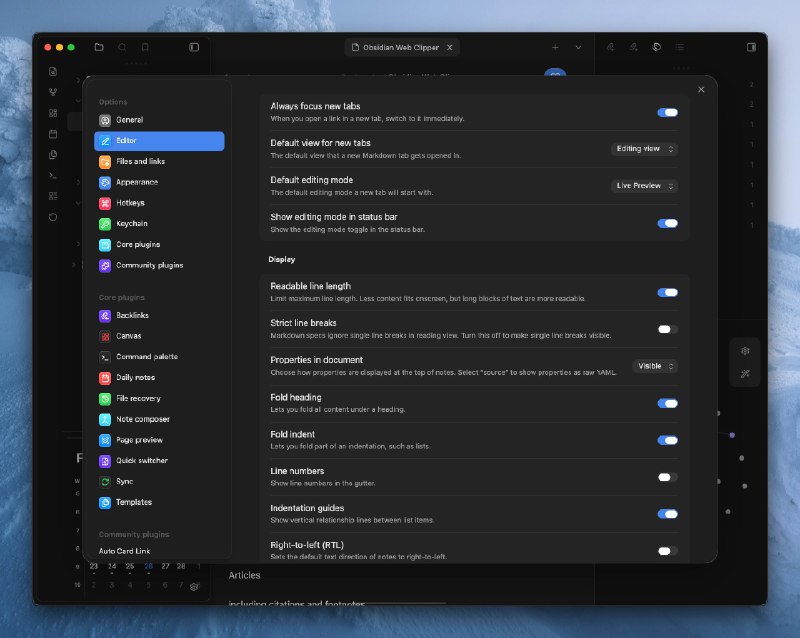The width and height of the screenshot is (800, 638).
Task: Enable Strict line breaks
Action: click(667, 329)
